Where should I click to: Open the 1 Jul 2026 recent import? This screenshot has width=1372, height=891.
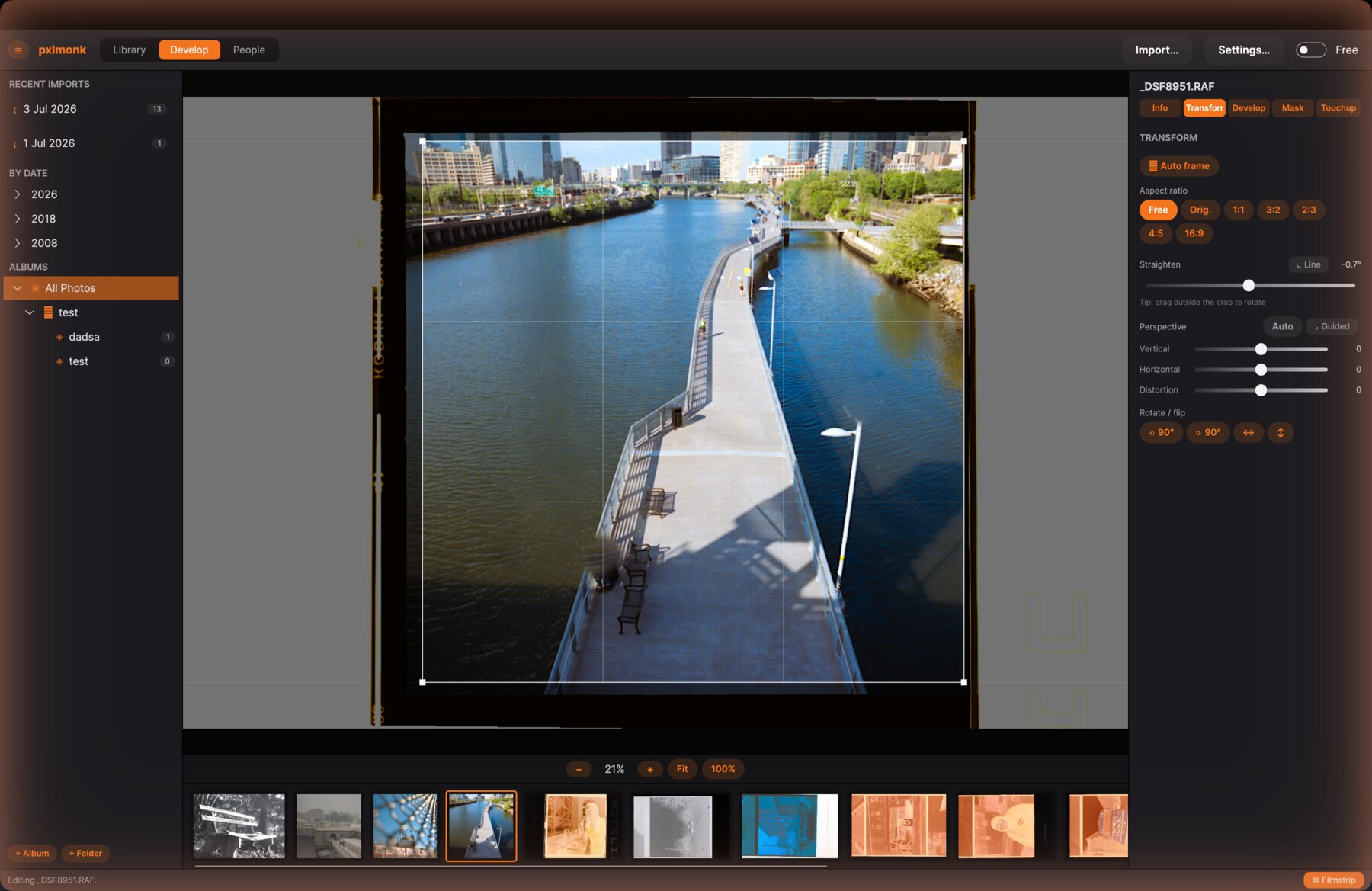[91, 143]
